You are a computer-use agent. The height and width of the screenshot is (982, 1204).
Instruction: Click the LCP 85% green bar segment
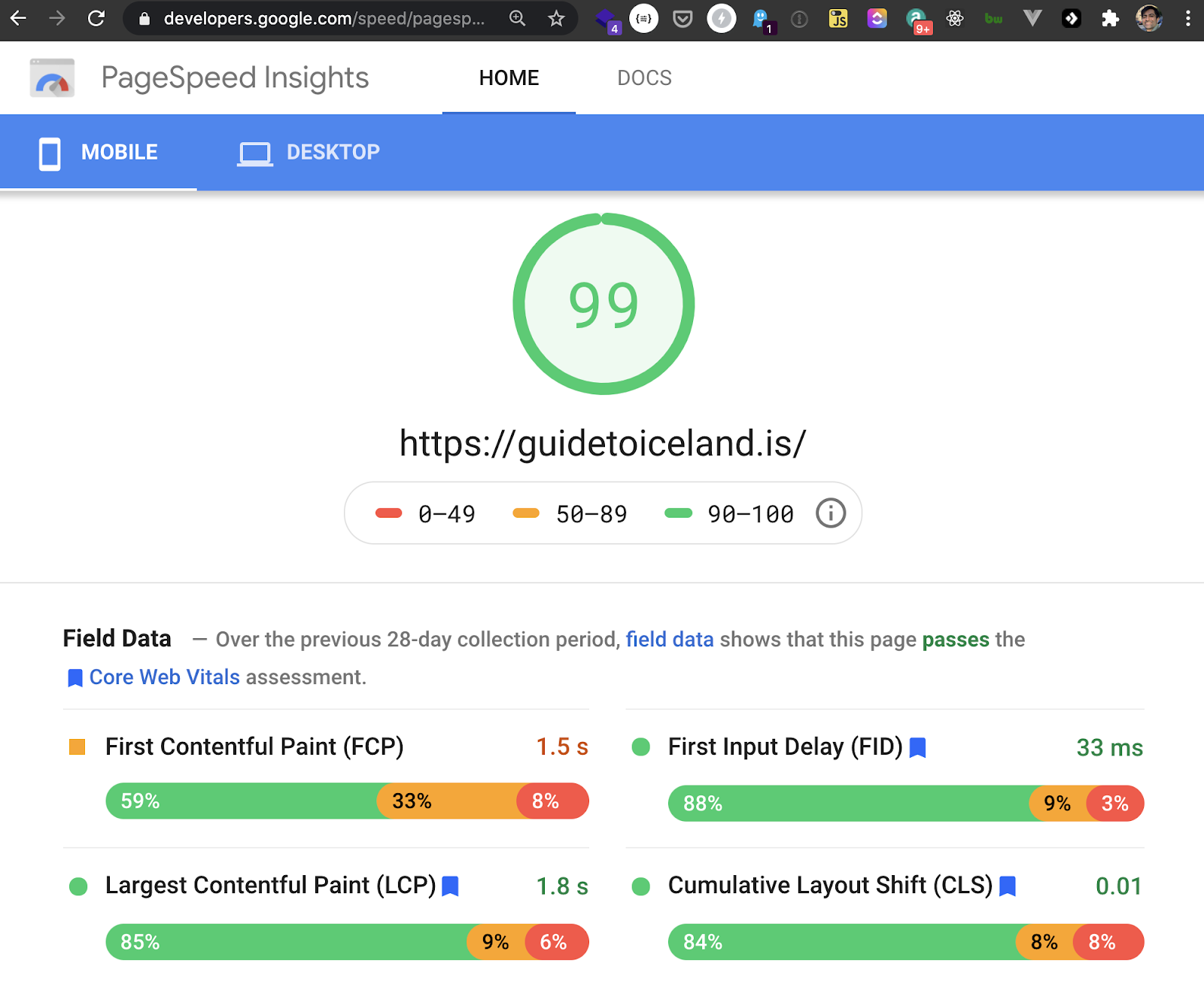(x=287, y=941)
